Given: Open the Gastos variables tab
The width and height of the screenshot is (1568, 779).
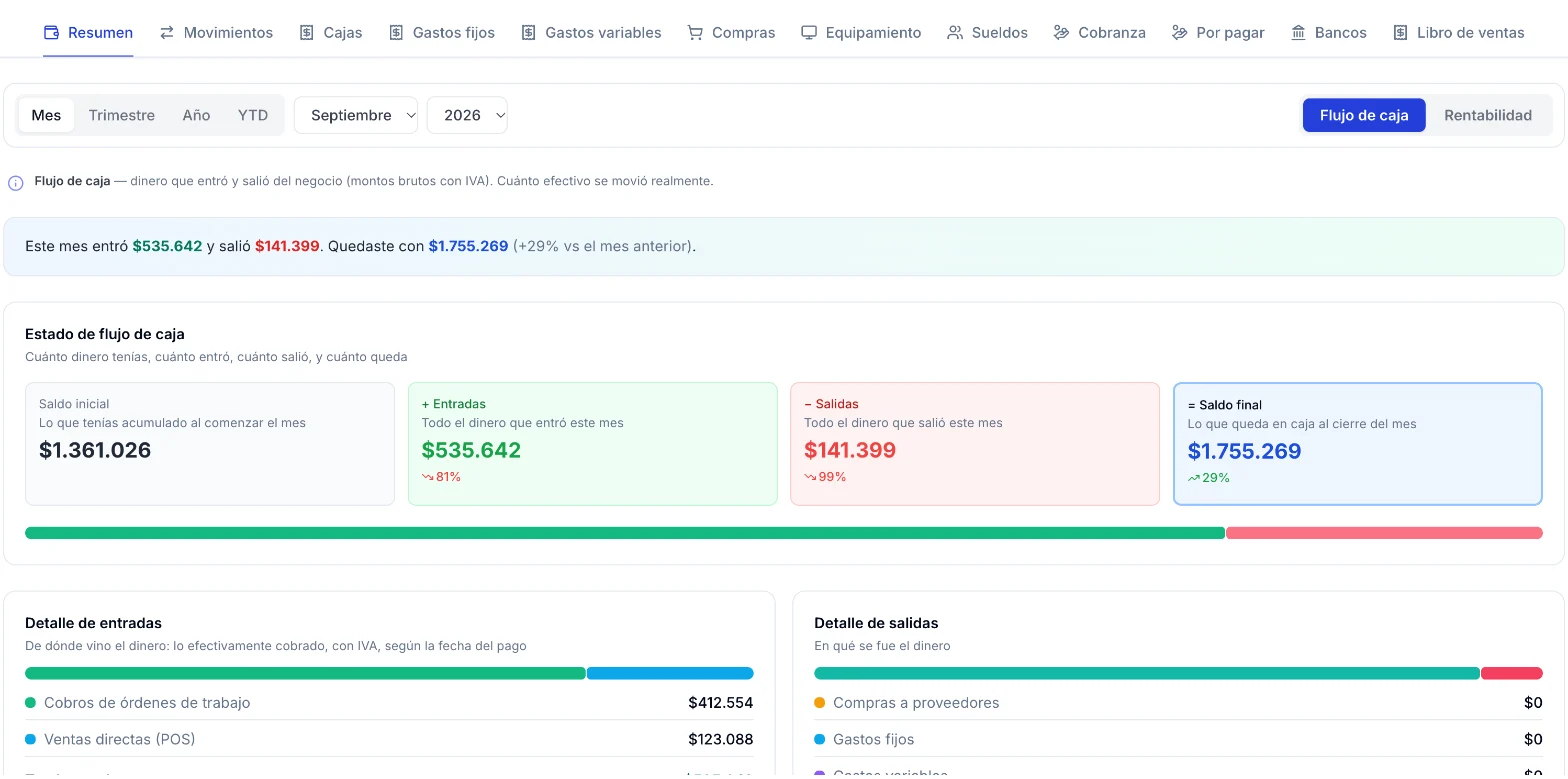Looking at the screenshot, I should point(591,32).
